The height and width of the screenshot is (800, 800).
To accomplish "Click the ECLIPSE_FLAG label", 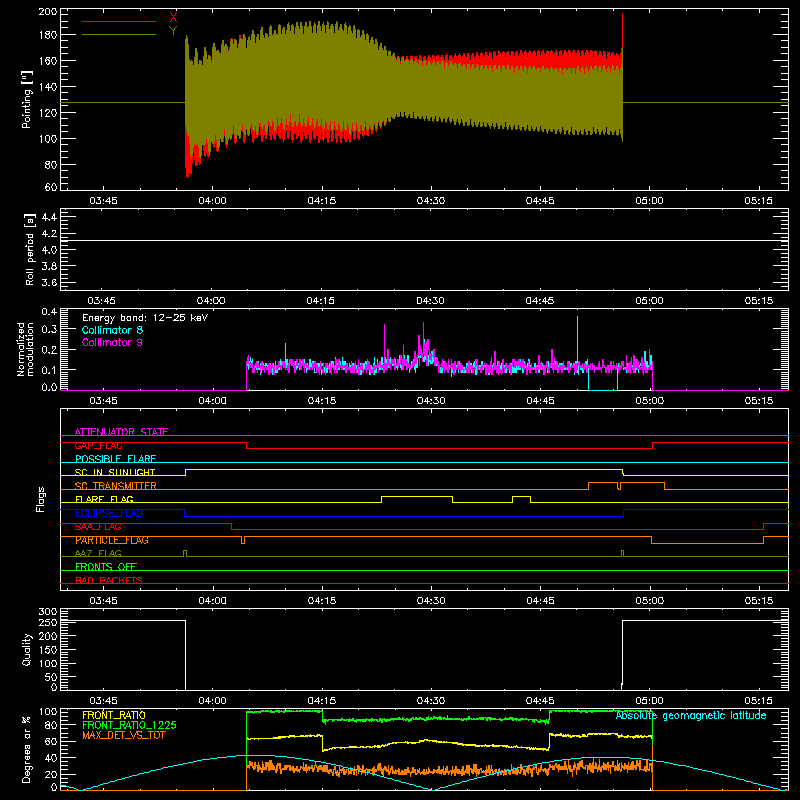I will (109, 513).
